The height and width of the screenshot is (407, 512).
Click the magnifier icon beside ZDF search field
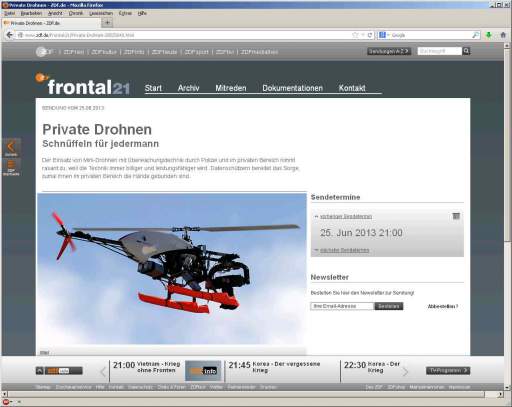pos(466,51)
